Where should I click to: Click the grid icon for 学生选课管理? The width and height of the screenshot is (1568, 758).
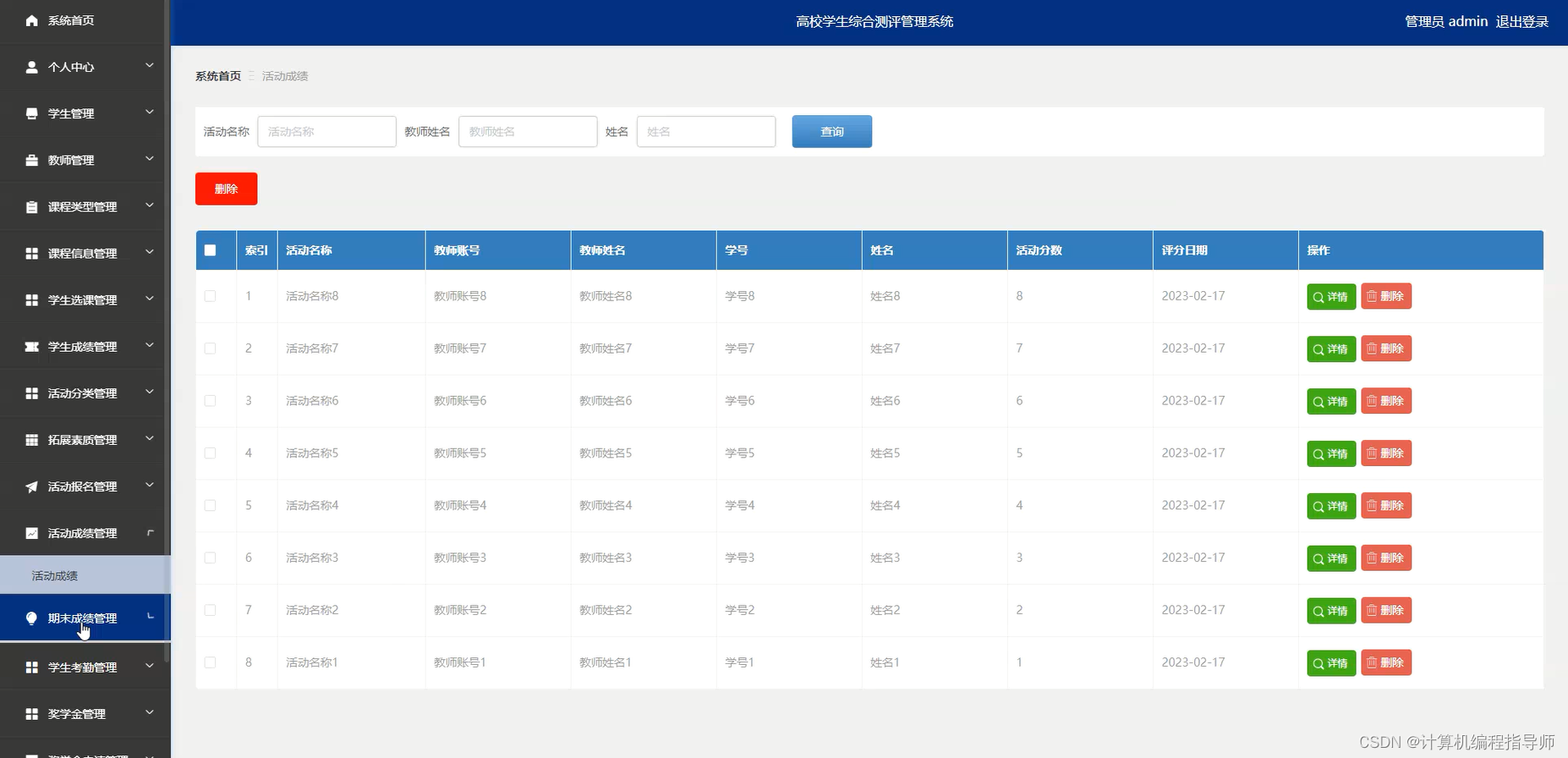coord(31,299)
